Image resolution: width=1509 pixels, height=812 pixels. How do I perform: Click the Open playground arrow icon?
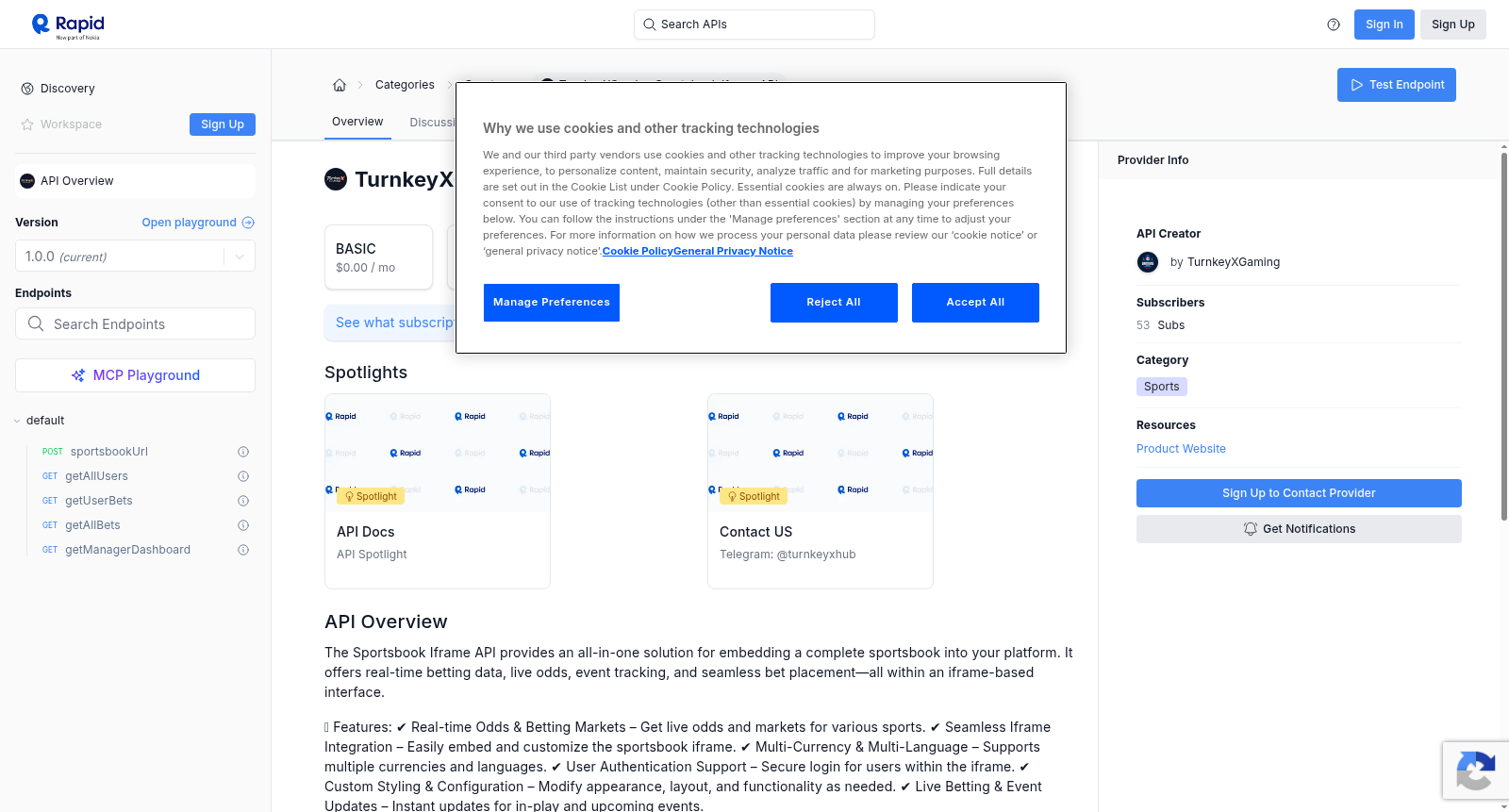(x=248, y=223)
